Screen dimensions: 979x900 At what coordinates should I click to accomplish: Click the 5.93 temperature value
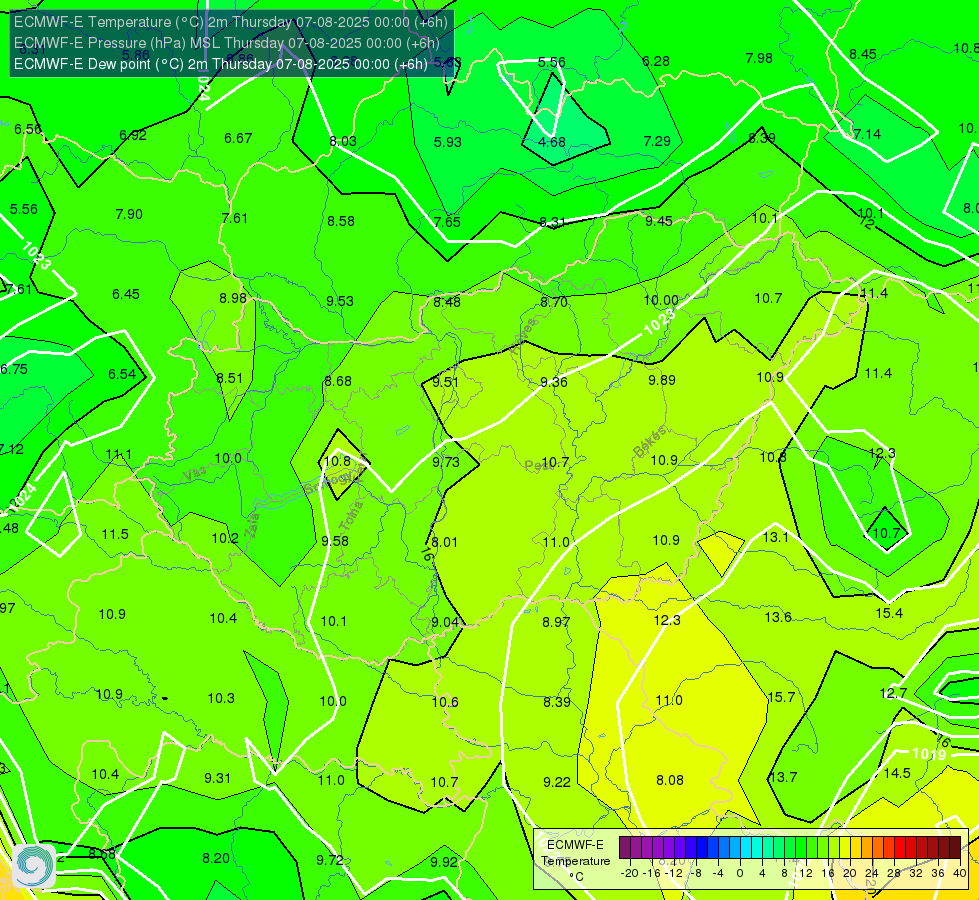pos(448,142)
